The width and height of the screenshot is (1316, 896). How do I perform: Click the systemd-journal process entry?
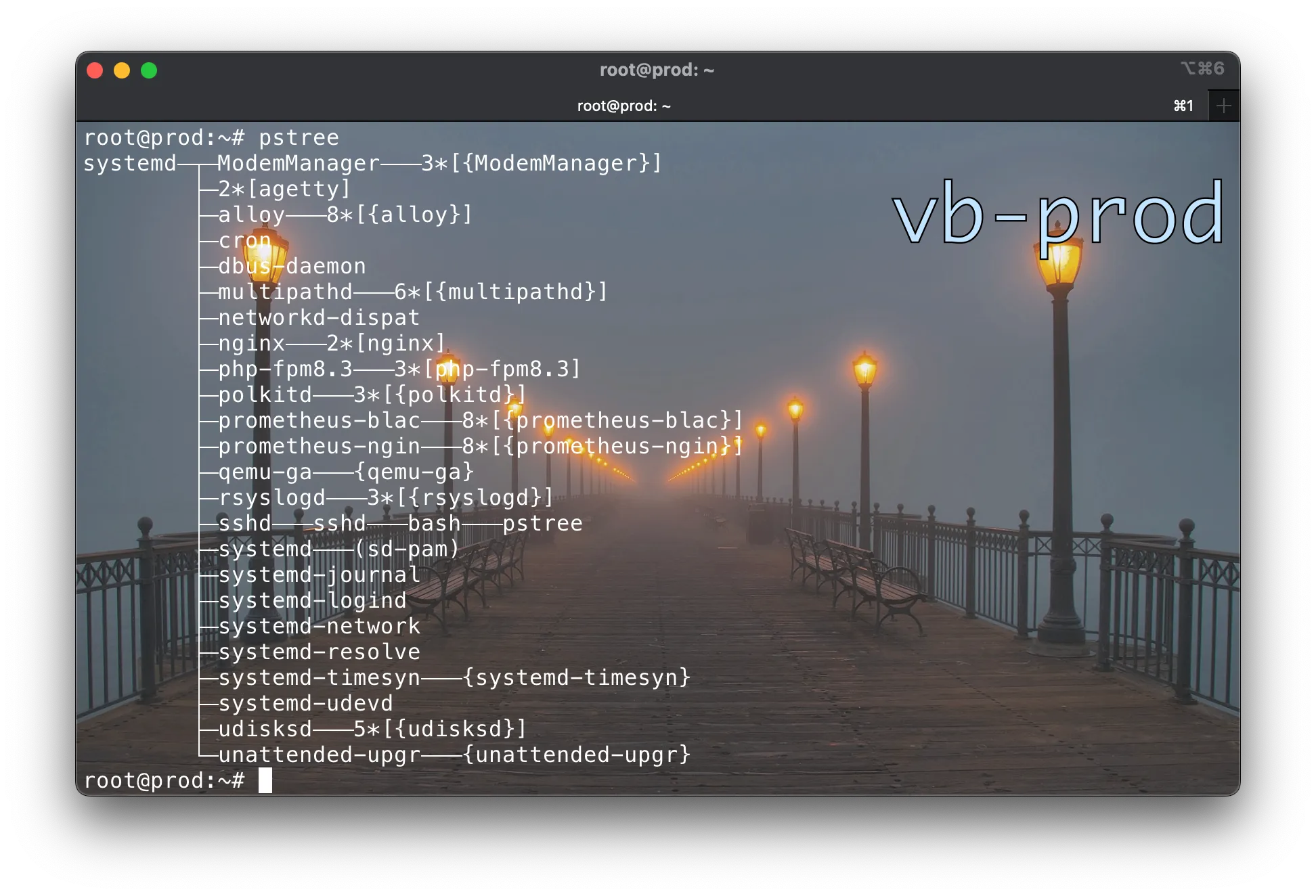pos(318,575)
